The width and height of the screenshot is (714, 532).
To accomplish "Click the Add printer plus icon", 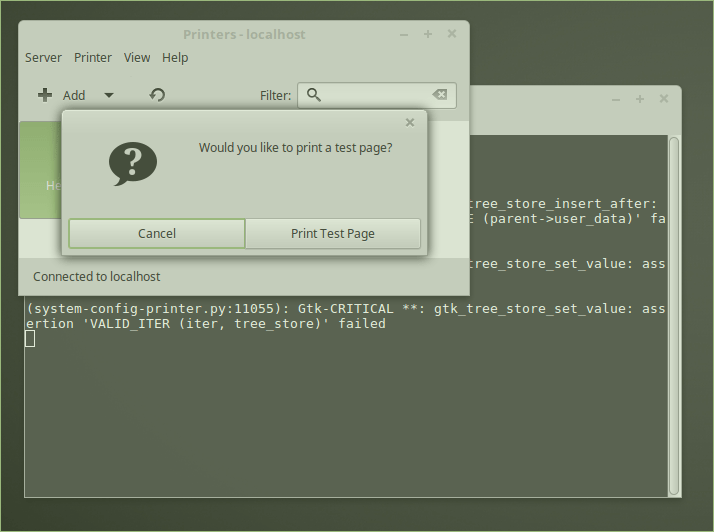I will pyautogui.click(x=45, y=95).
